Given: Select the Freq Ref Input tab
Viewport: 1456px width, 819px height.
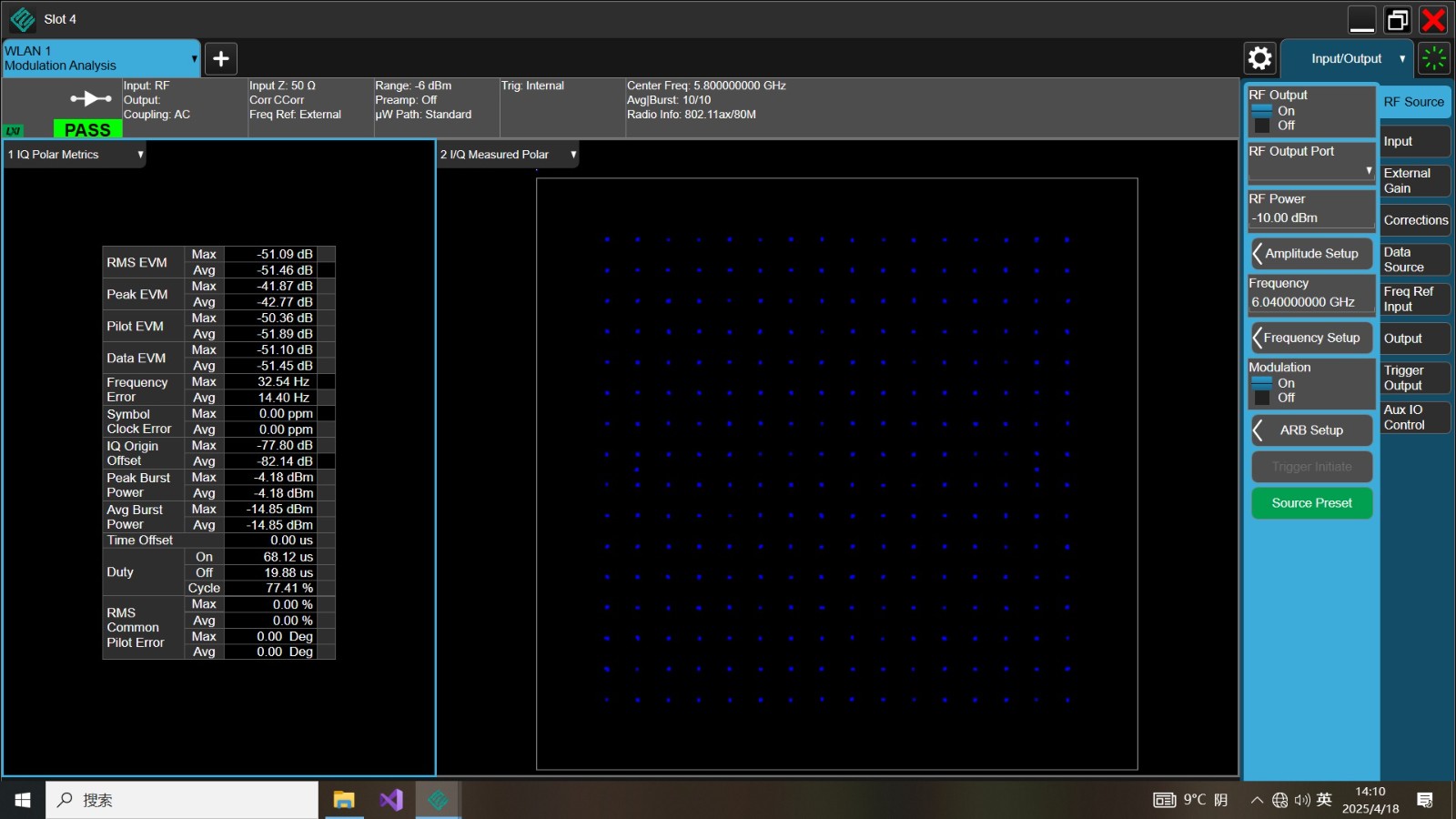Looking at the screenshot, I should click(1415, 298).
